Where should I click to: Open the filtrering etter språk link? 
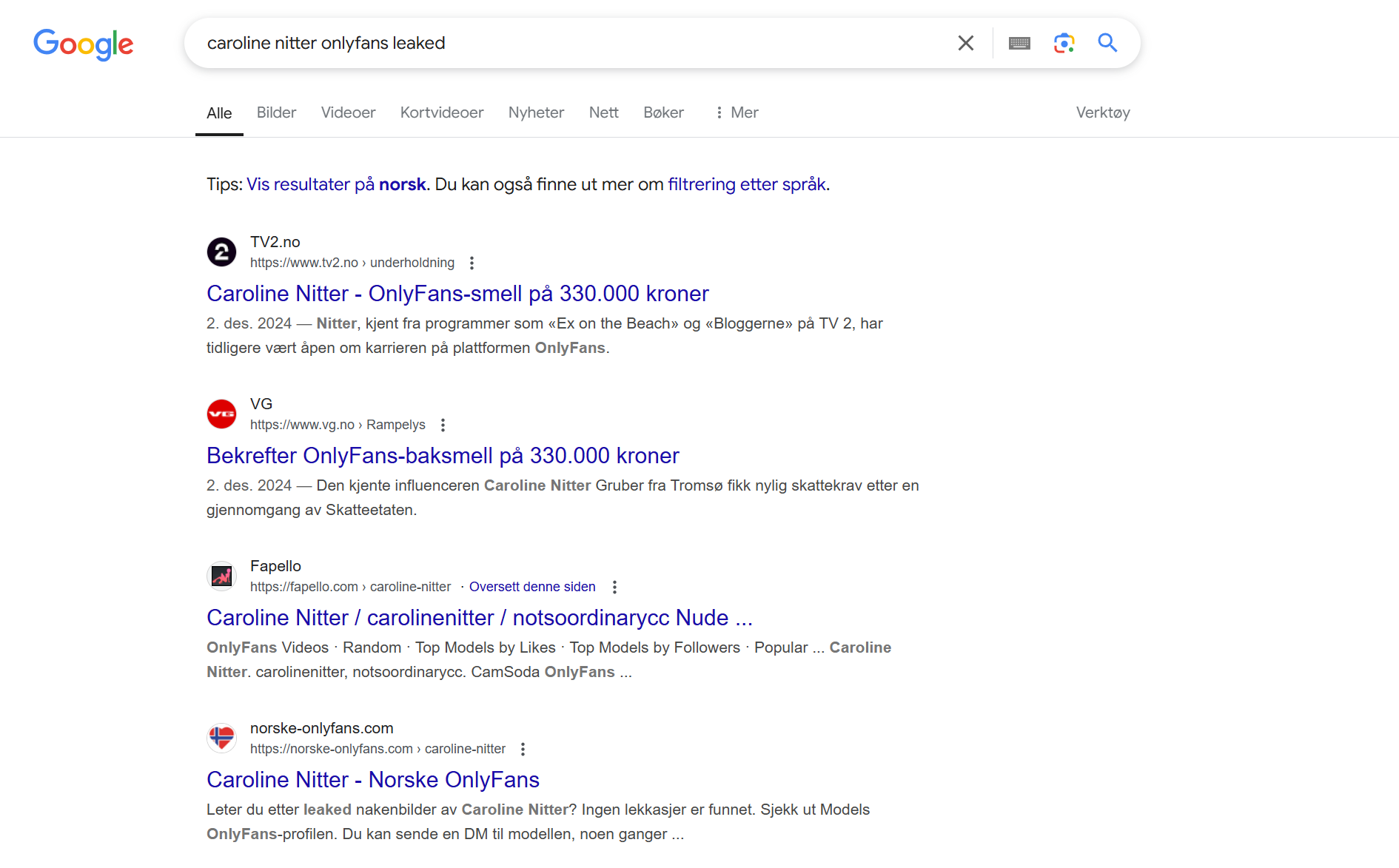pos(747,184)
